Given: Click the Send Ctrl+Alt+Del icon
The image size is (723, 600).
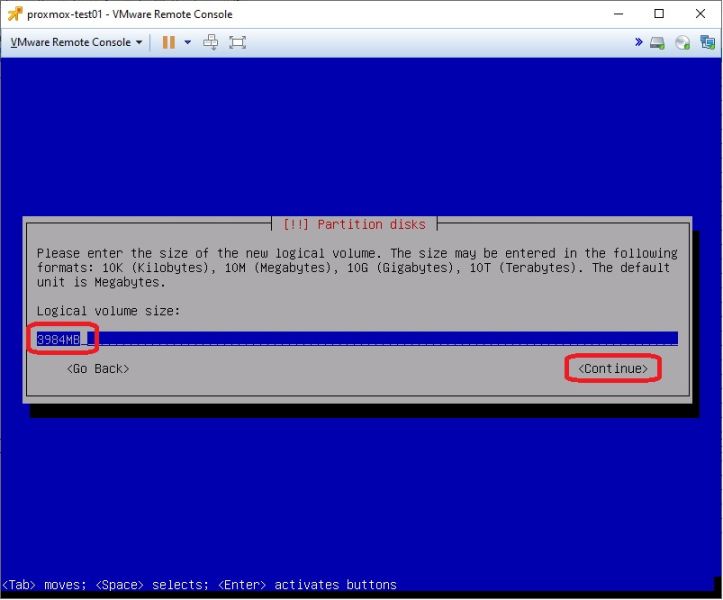Looking at the screenshot, I should pyautogui.click(x=211, y=42).
